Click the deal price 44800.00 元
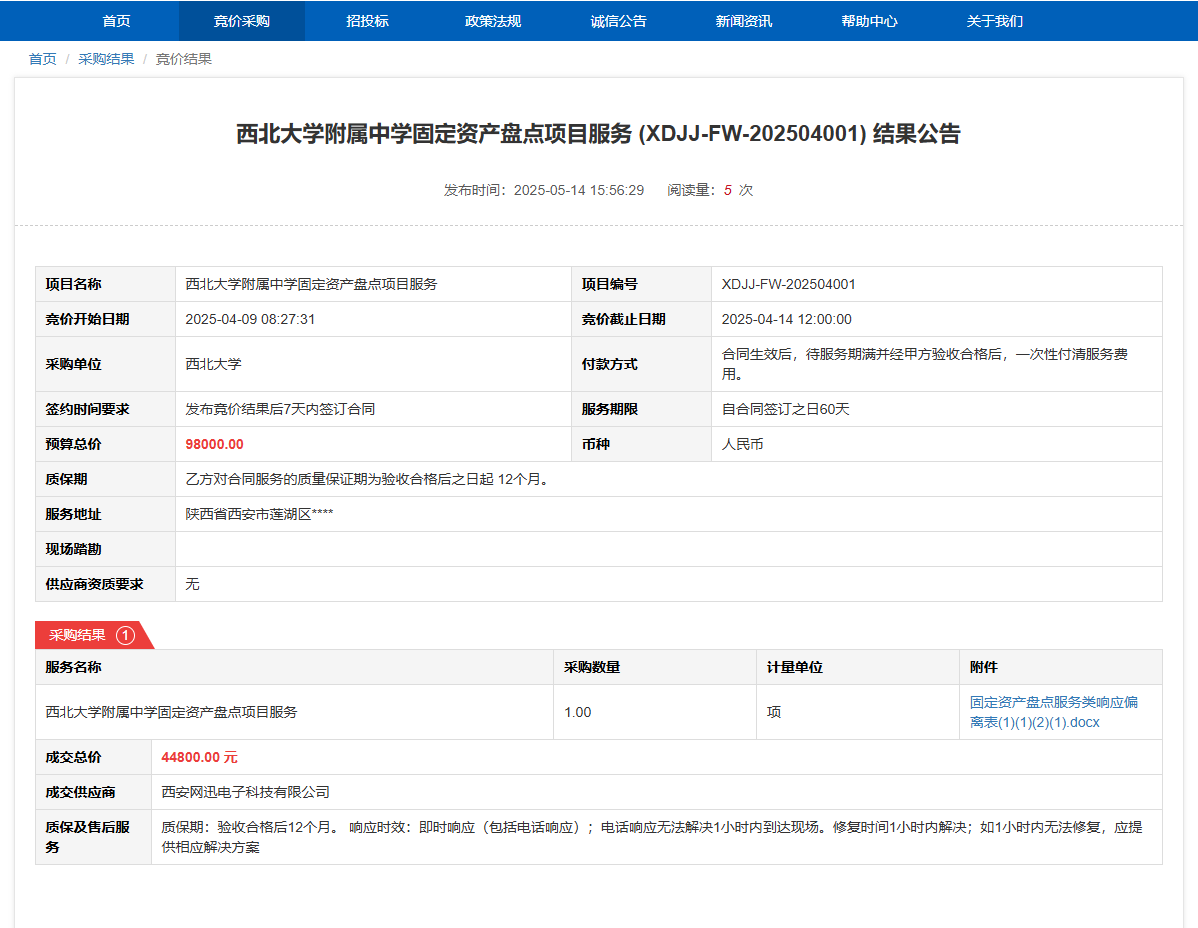 click(199, 757)
